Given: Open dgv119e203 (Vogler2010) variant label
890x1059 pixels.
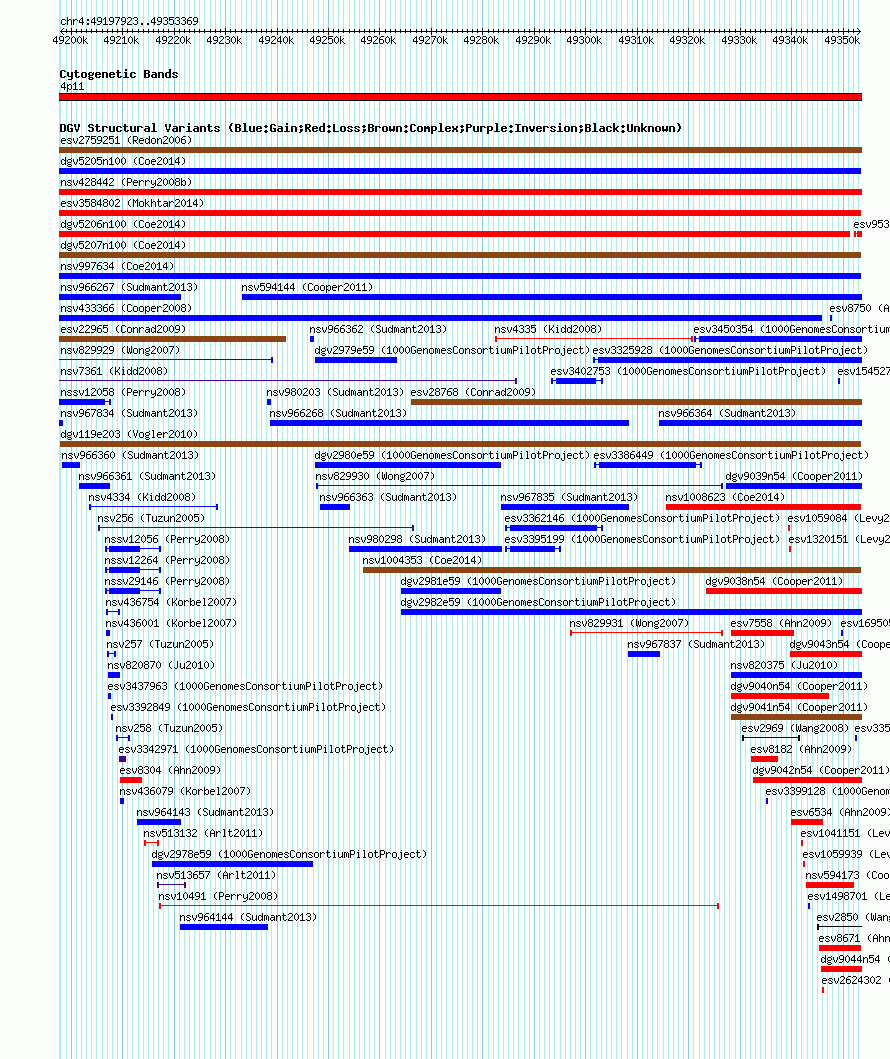Looking at the screenshot, I should (129, 434).
